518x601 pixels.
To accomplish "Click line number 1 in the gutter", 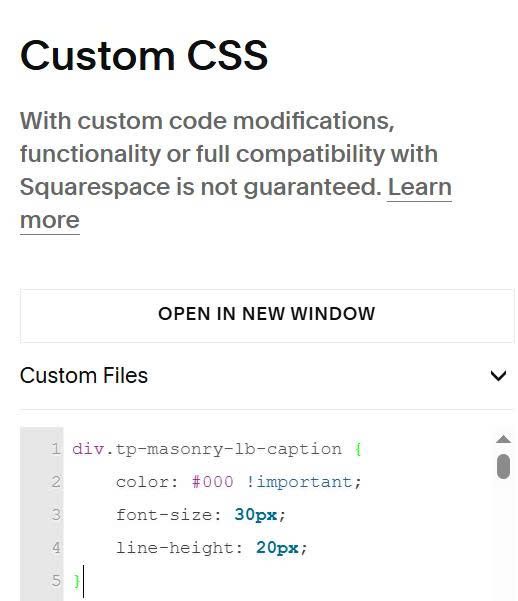I will (56, 449).
